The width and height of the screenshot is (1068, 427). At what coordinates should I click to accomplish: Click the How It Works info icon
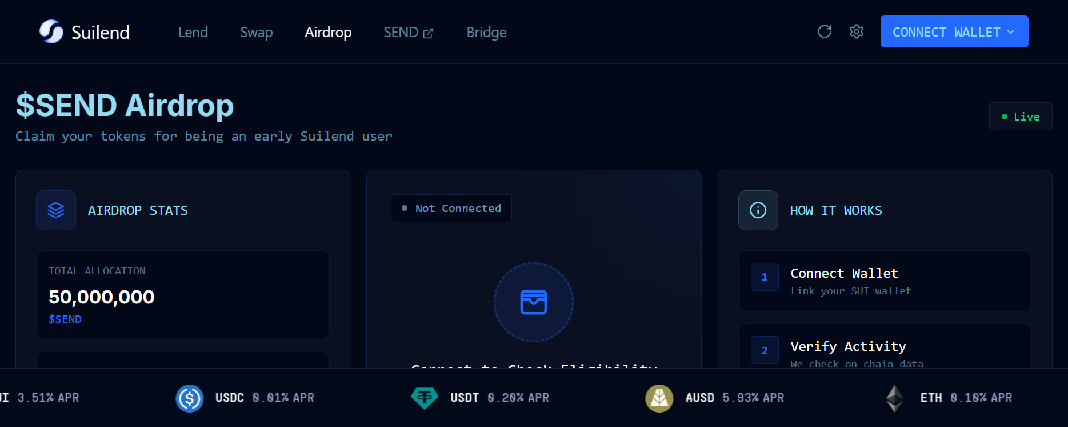click(x=758, y=210)
